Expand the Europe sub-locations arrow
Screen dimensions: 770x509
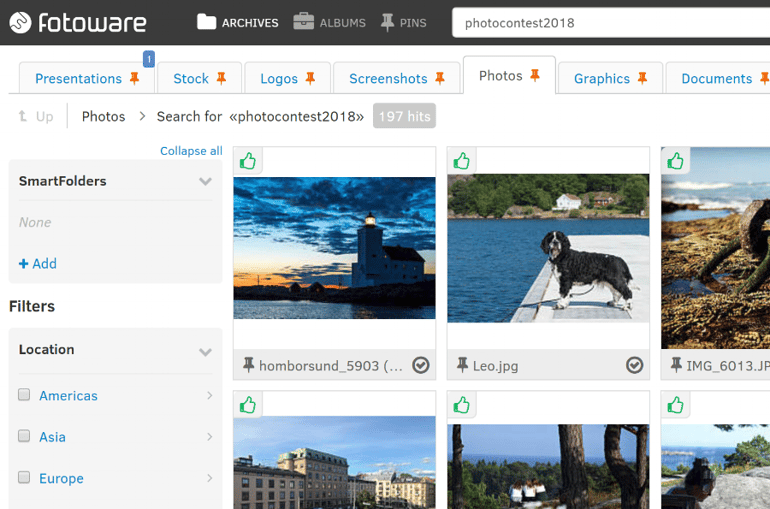click(x=210, y=478)
